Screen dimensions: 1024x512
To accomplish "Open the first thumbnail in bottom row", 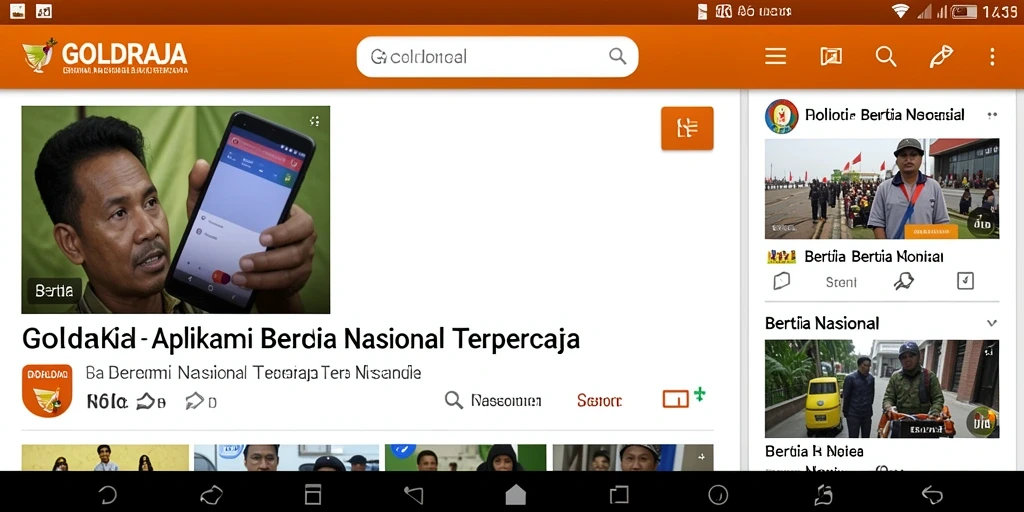I will [105, 458].
